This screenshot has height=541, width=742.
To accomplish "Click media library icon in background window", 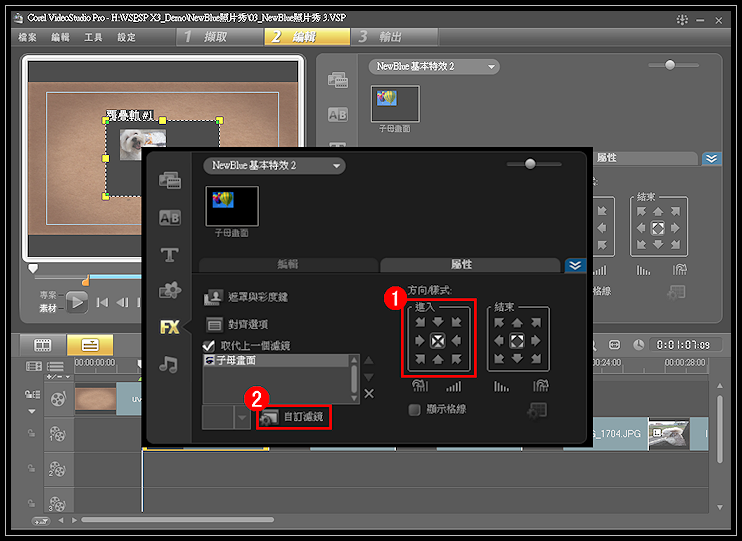I will click(x=338, y=80).
